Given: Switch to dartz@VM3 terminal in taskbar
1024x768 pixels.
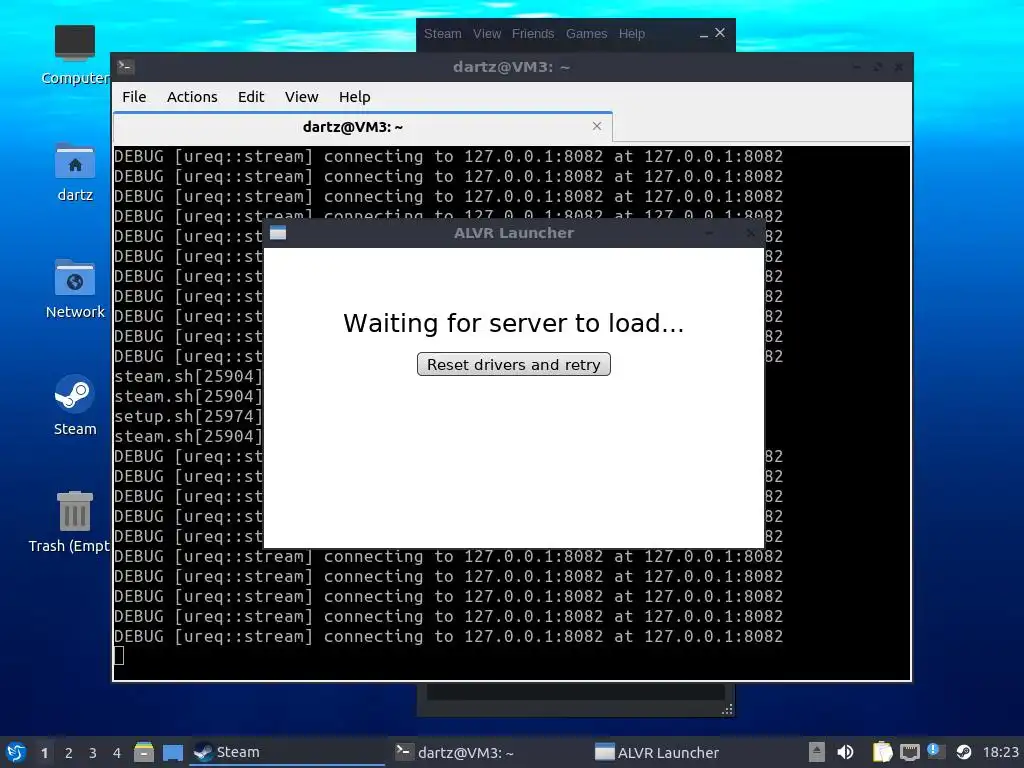Looking at the screenshot, I should (488, 752).
